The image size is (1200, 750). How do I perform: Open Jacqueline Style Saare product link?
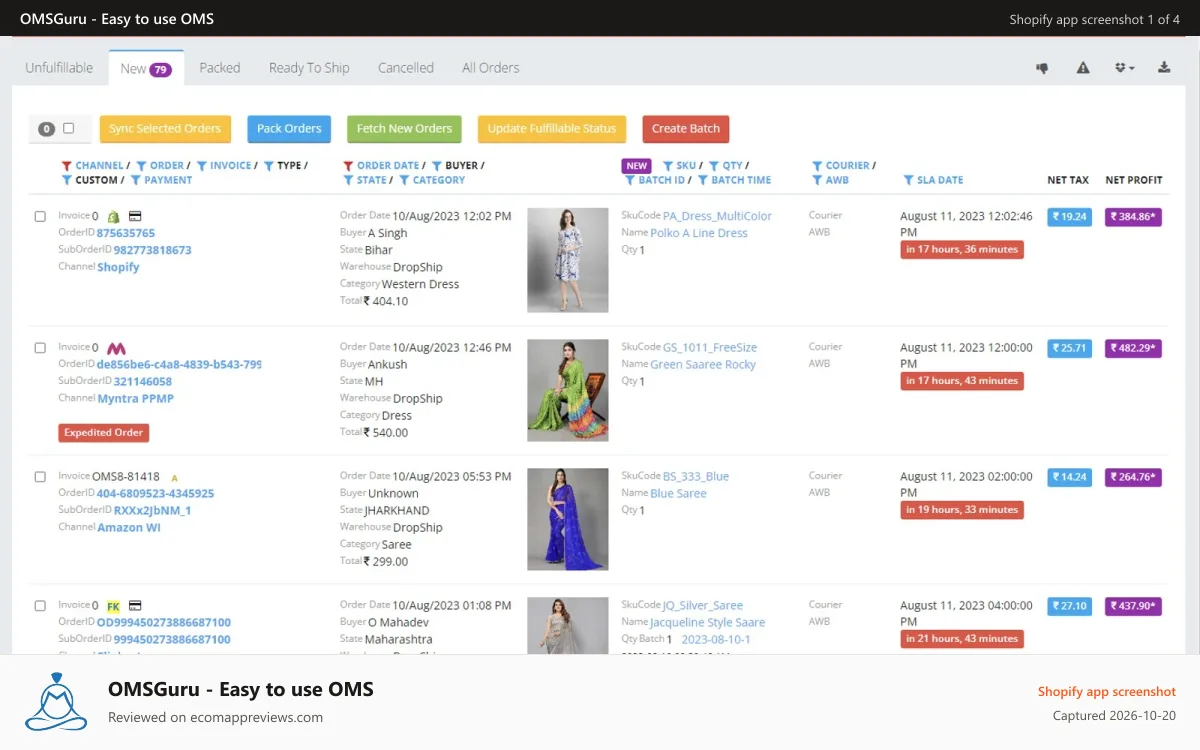(x=708, y=623)
